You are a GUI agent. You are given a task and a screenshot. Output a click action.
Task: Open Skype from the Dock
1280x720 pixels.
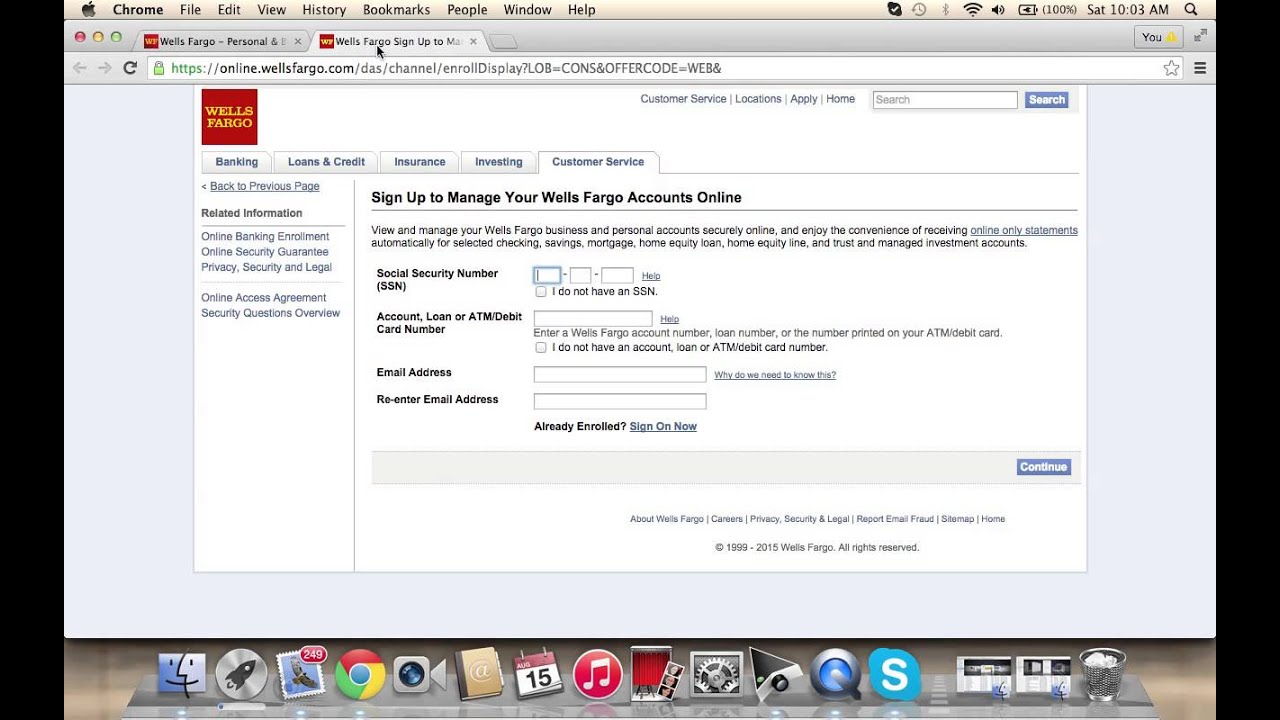[895, 675]
